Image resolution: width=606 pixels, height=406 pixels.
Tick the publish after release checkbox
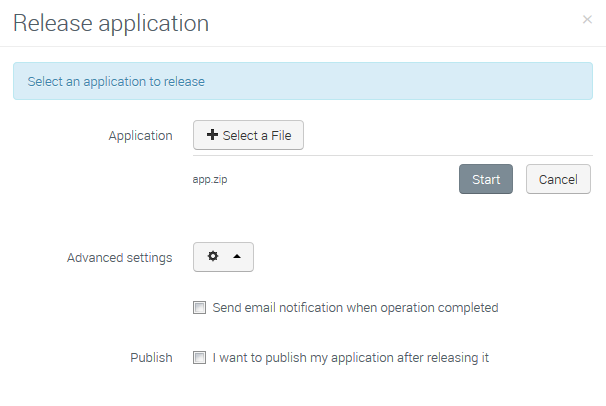coord(200,357)
